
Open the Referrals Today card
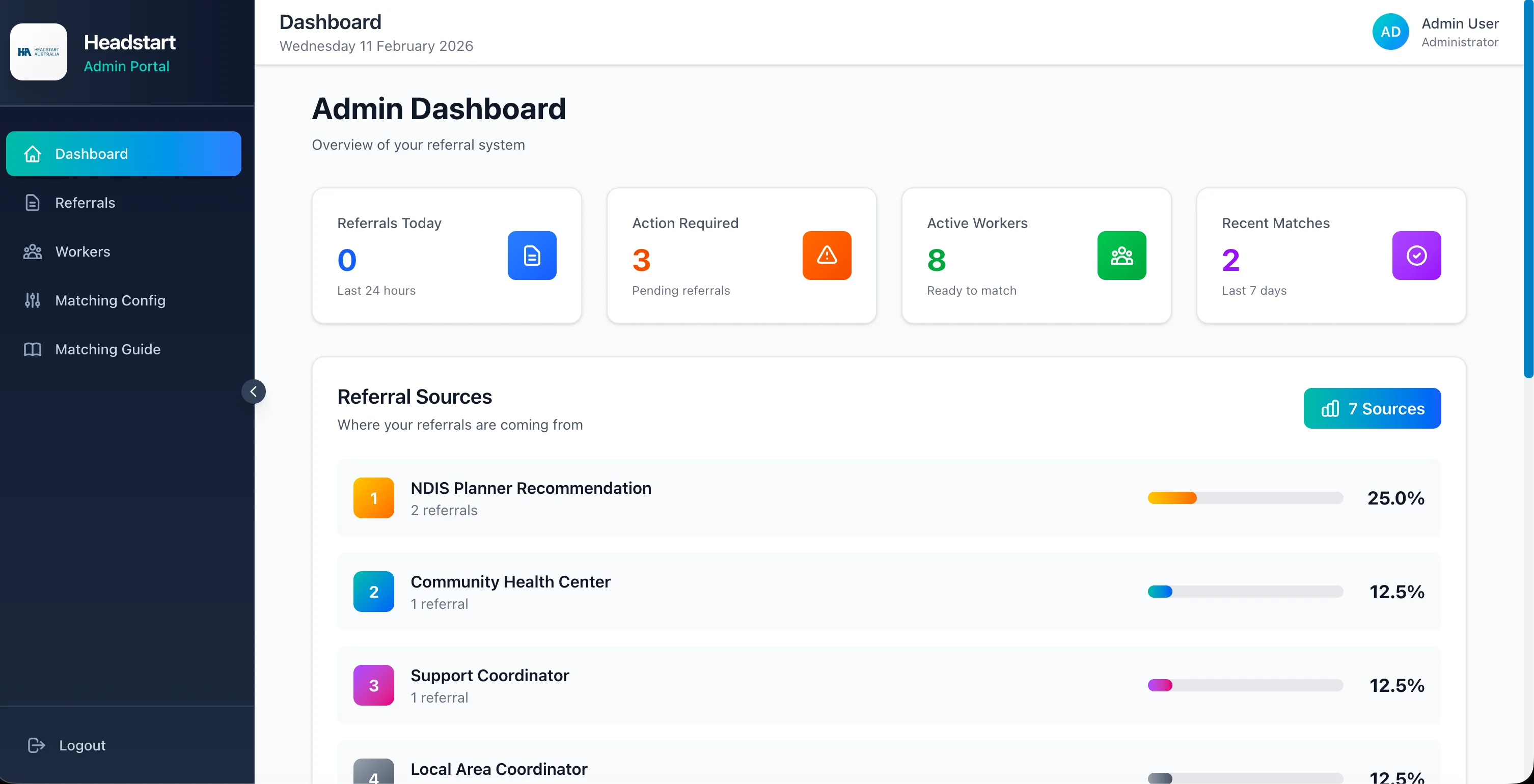447,256
